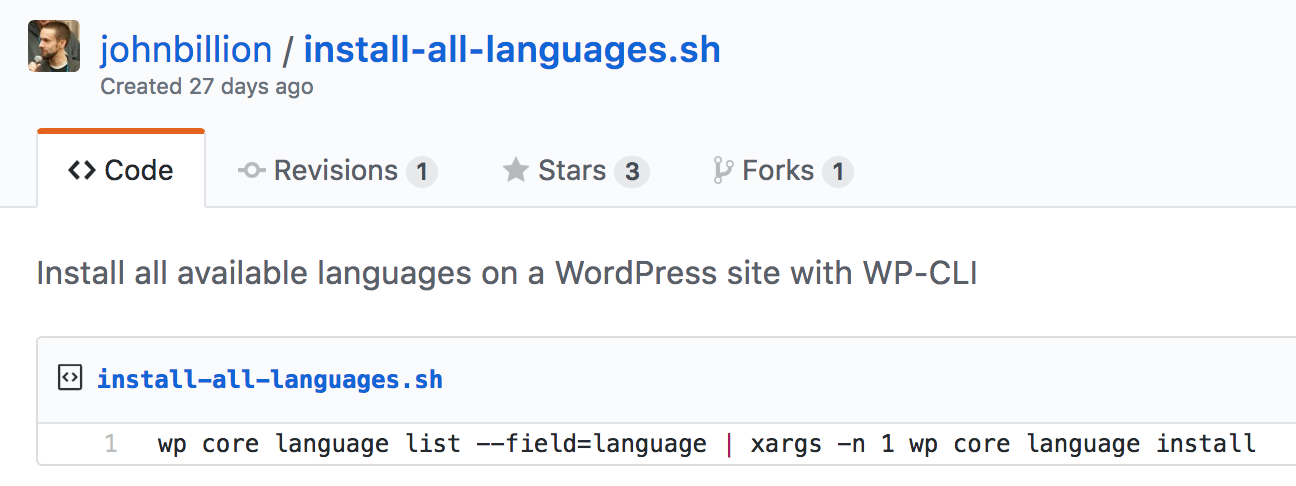The height and width of the screenshot is (486, 1296).
Task: Click the Revisions count badge showing 1
Action: click(x=422, y=172)
